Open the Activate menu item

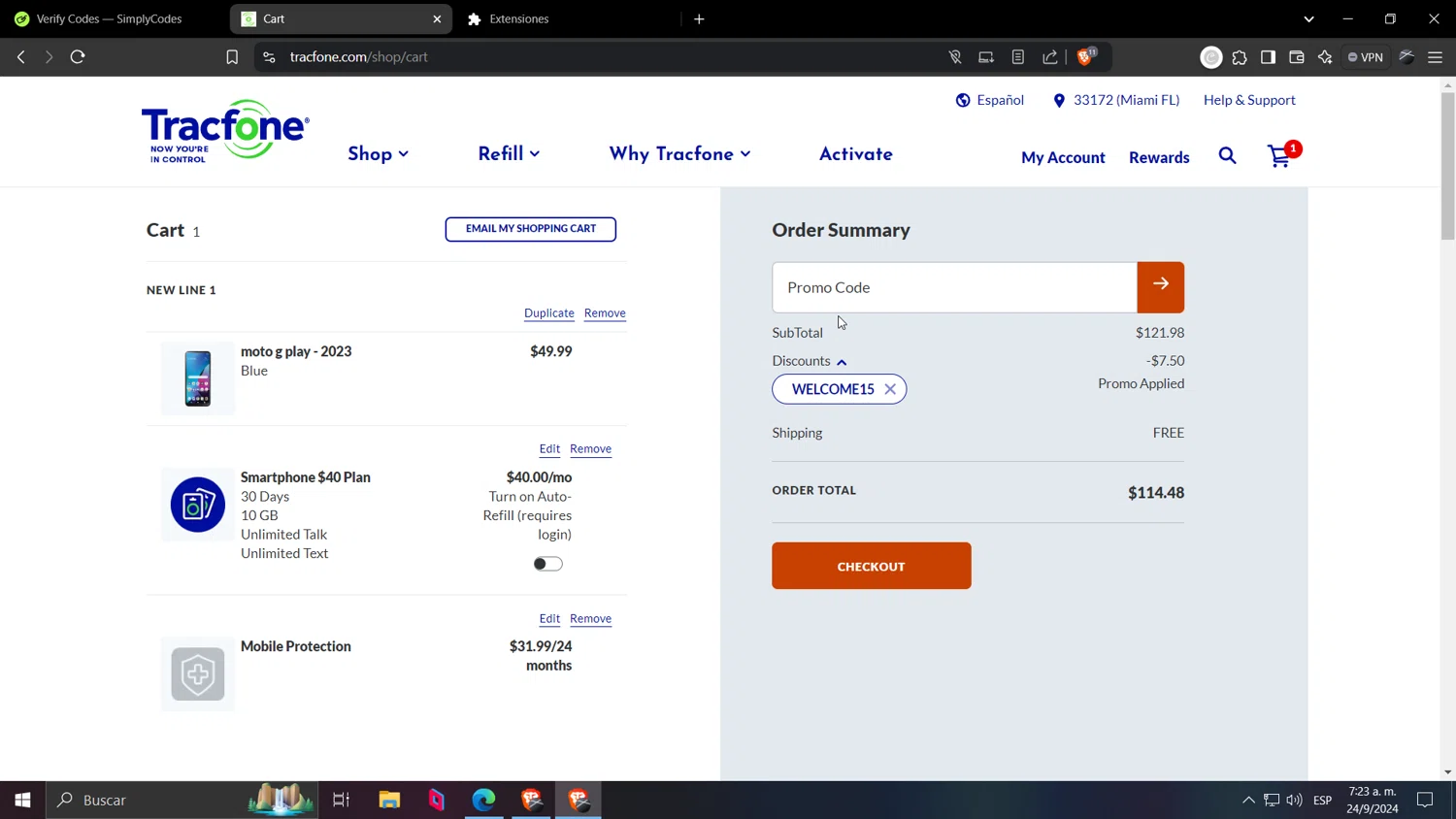pyautogui.click(x=855, y=153)
